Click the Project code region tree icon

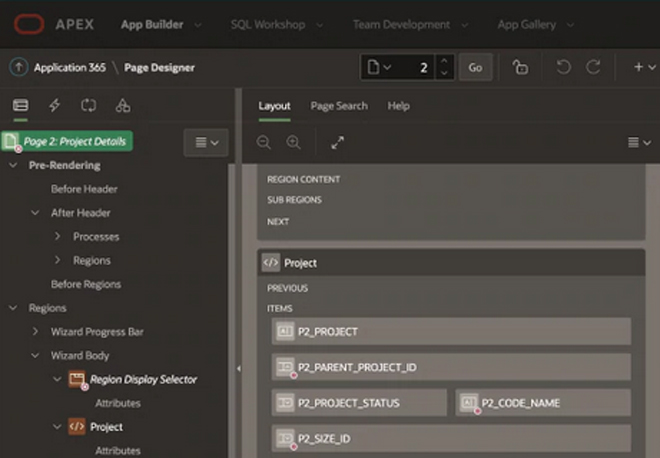(77, 426)
